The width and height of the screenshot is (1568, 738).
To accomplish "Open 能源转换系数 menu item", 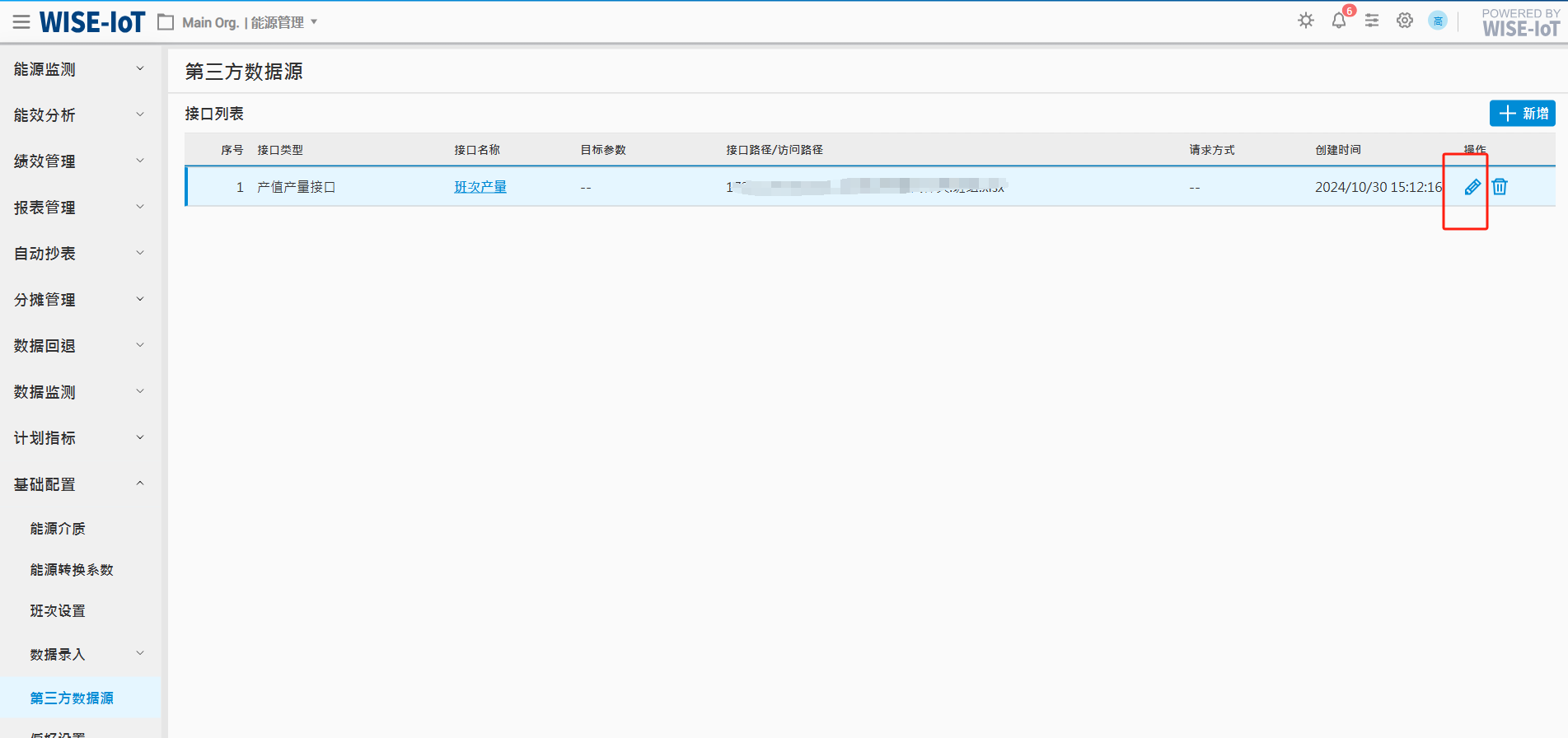I will (x=72, y=570).
